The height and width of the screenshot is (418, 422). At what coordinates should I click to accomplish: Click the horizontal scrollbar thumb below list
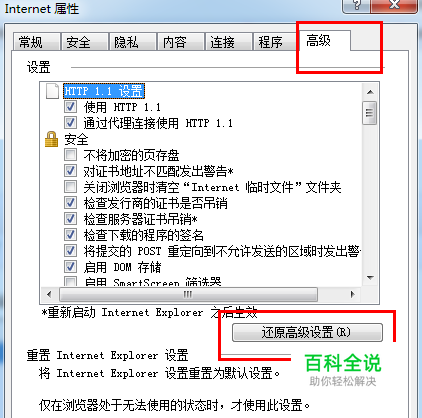188,294
